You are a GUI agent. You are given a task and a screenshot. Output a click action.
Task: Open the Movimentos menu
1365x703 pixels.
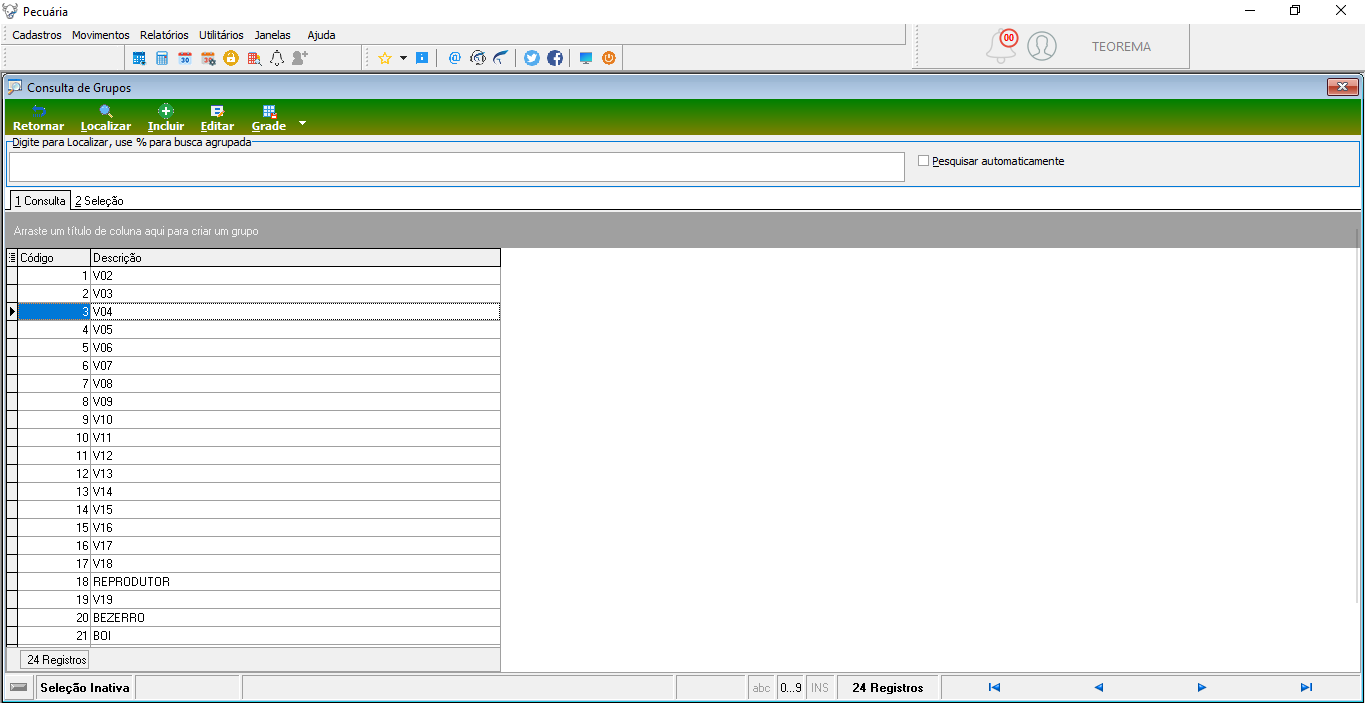point(101,35)
